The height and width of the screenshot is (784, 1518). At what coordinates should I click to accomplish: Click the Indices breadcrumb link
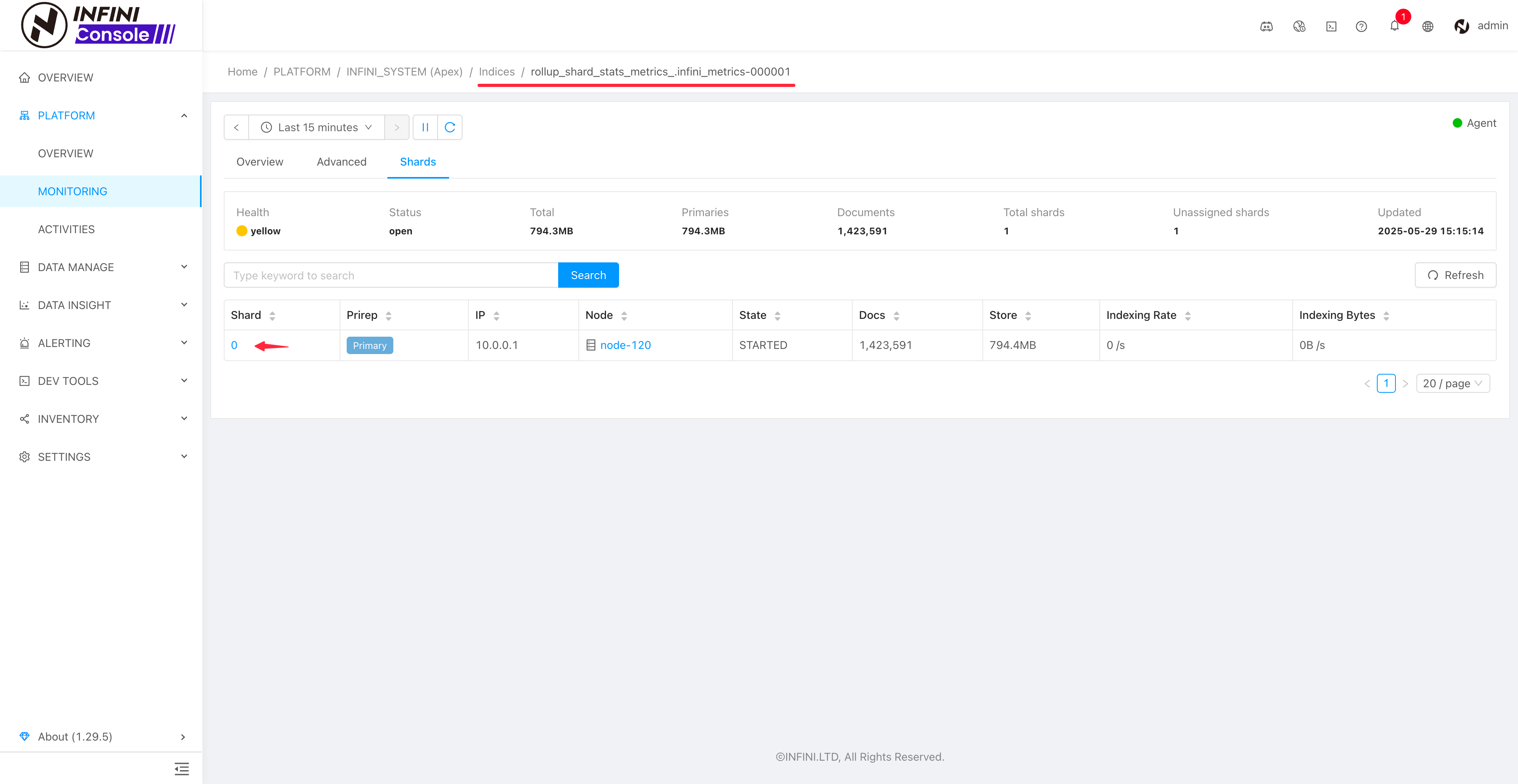496,72
